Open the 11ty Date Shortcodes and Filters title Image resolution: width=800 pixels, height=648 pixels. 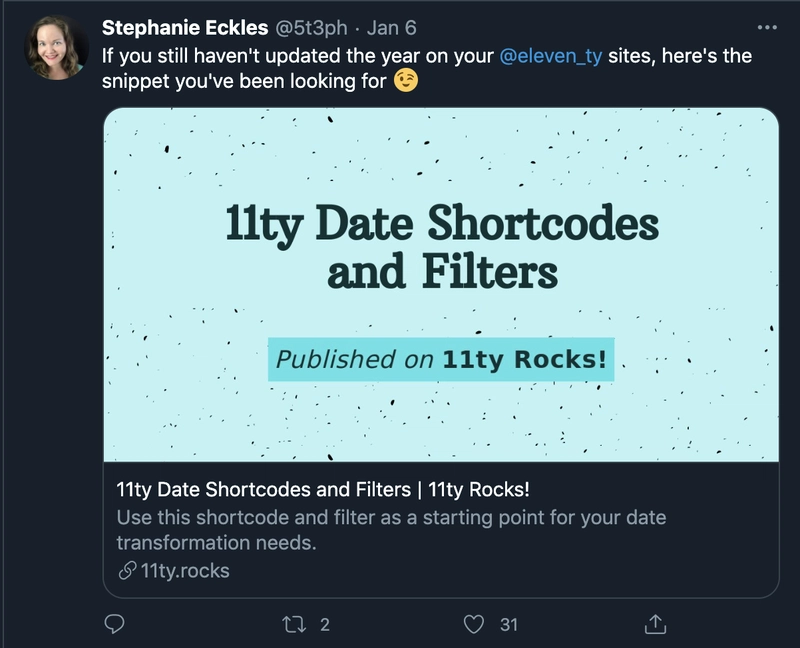click(323, 489)
